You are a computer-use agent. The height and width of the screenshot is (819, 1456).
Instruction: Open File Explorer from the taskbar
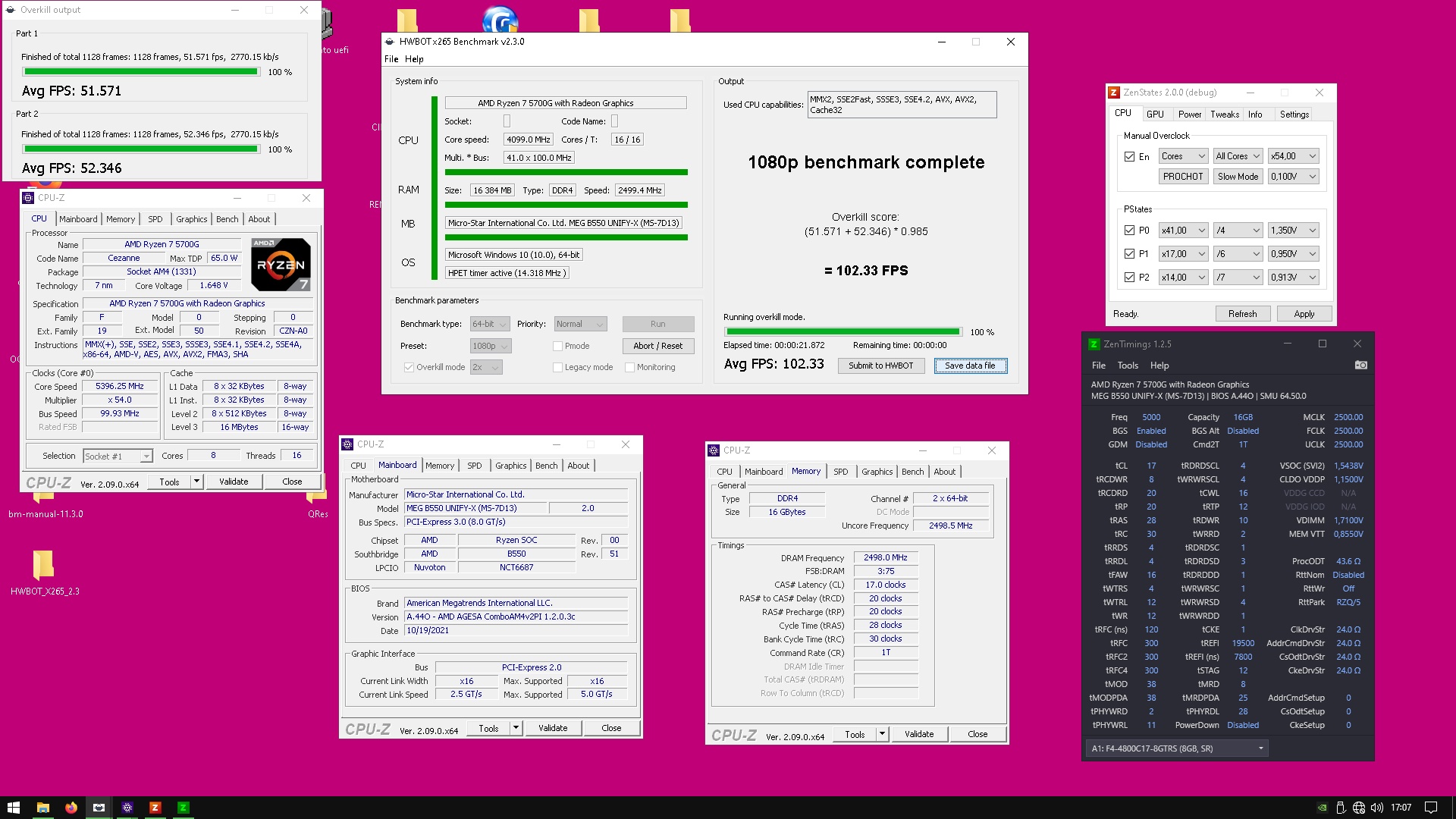click(x=43, y=808)
